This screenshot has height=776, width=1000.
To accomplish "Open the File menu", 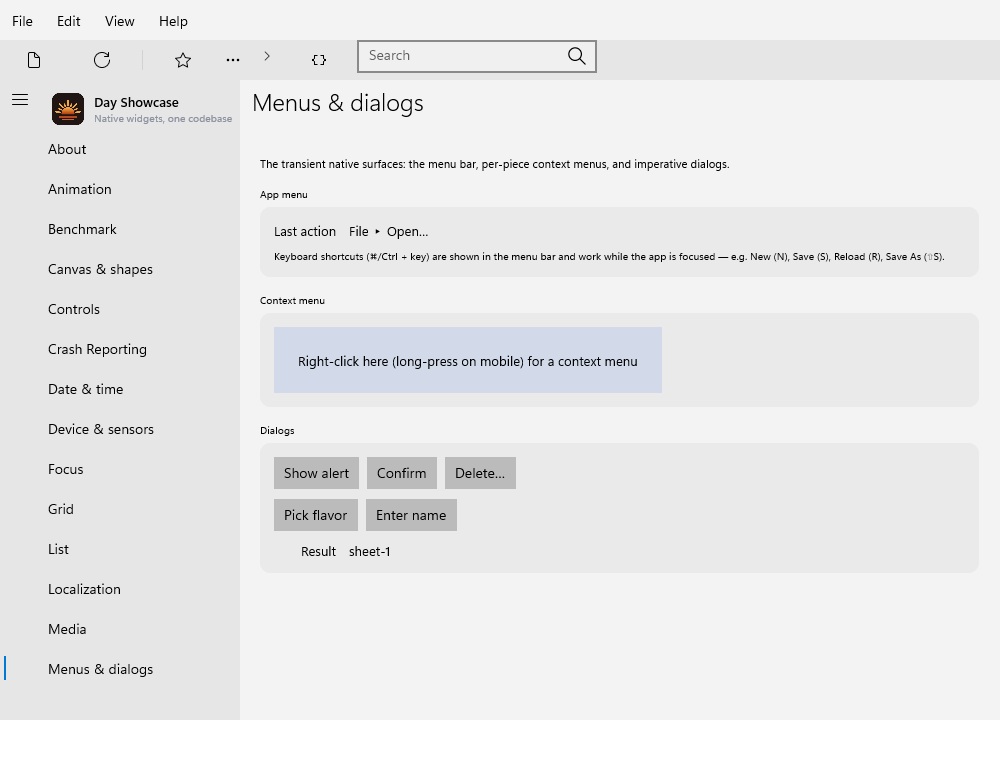I will point(22,21).
